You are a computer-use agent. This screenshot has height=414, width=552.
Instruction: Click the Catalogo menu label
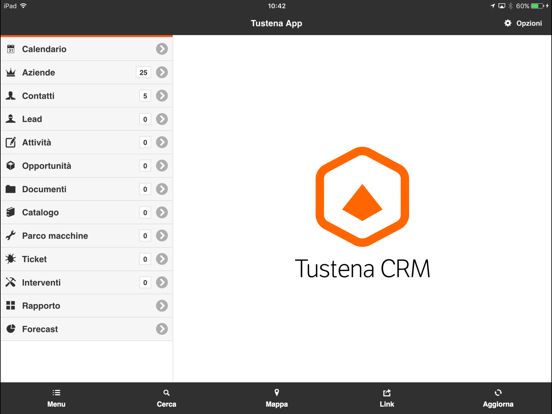pyautogui.click(x=40, y=213)
